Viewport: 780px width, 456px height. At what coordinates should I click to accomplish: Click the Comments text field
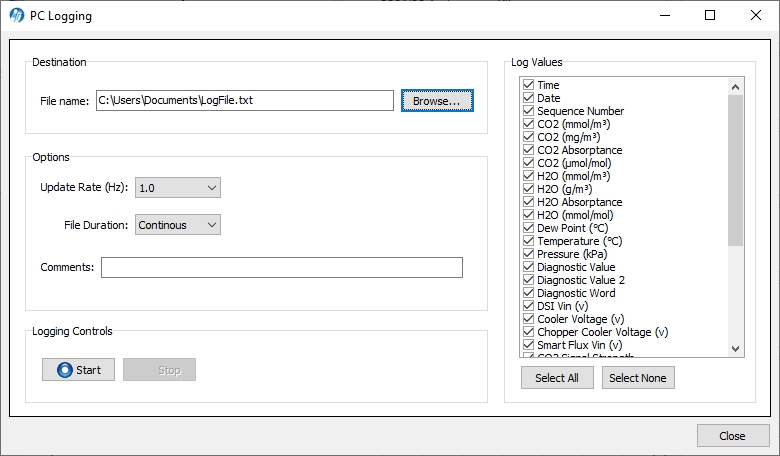[x=282, y=268]
